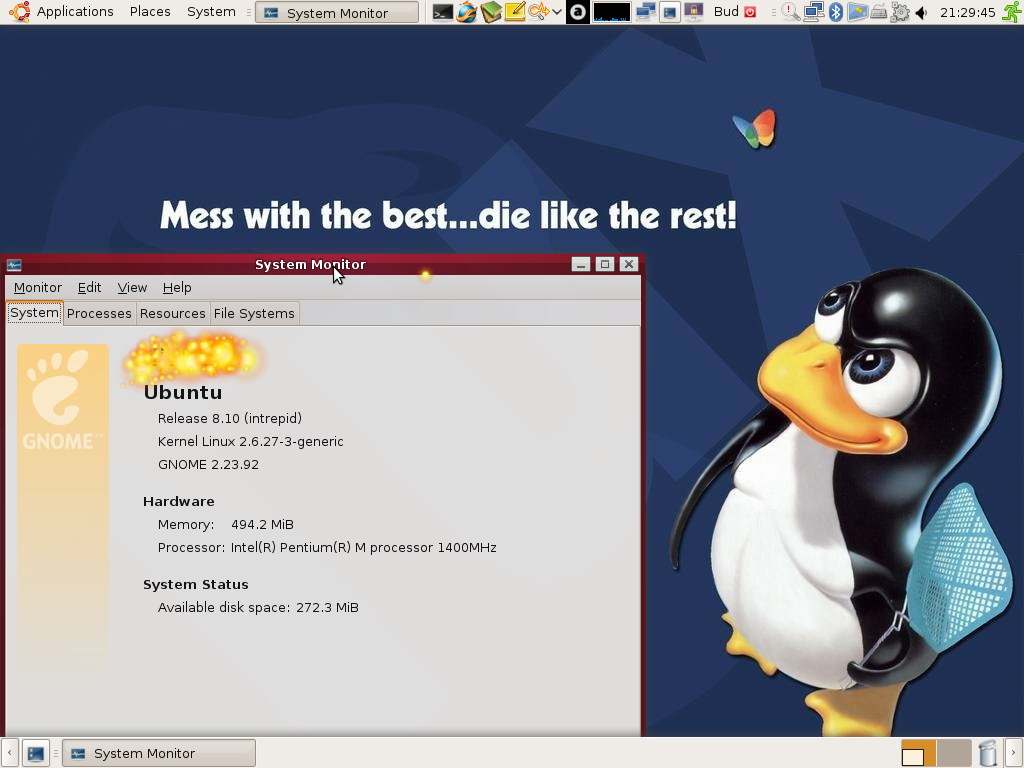The width and height of the screenshot is (1024, 768).
Task: Click the display settings tray icon
Action: [857, 12]
